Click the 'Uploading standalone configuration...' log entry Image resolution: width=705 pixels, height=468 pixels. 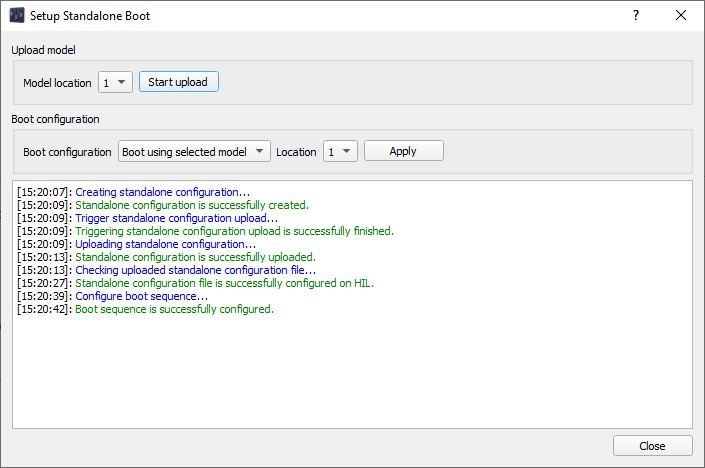coord(165,244)
